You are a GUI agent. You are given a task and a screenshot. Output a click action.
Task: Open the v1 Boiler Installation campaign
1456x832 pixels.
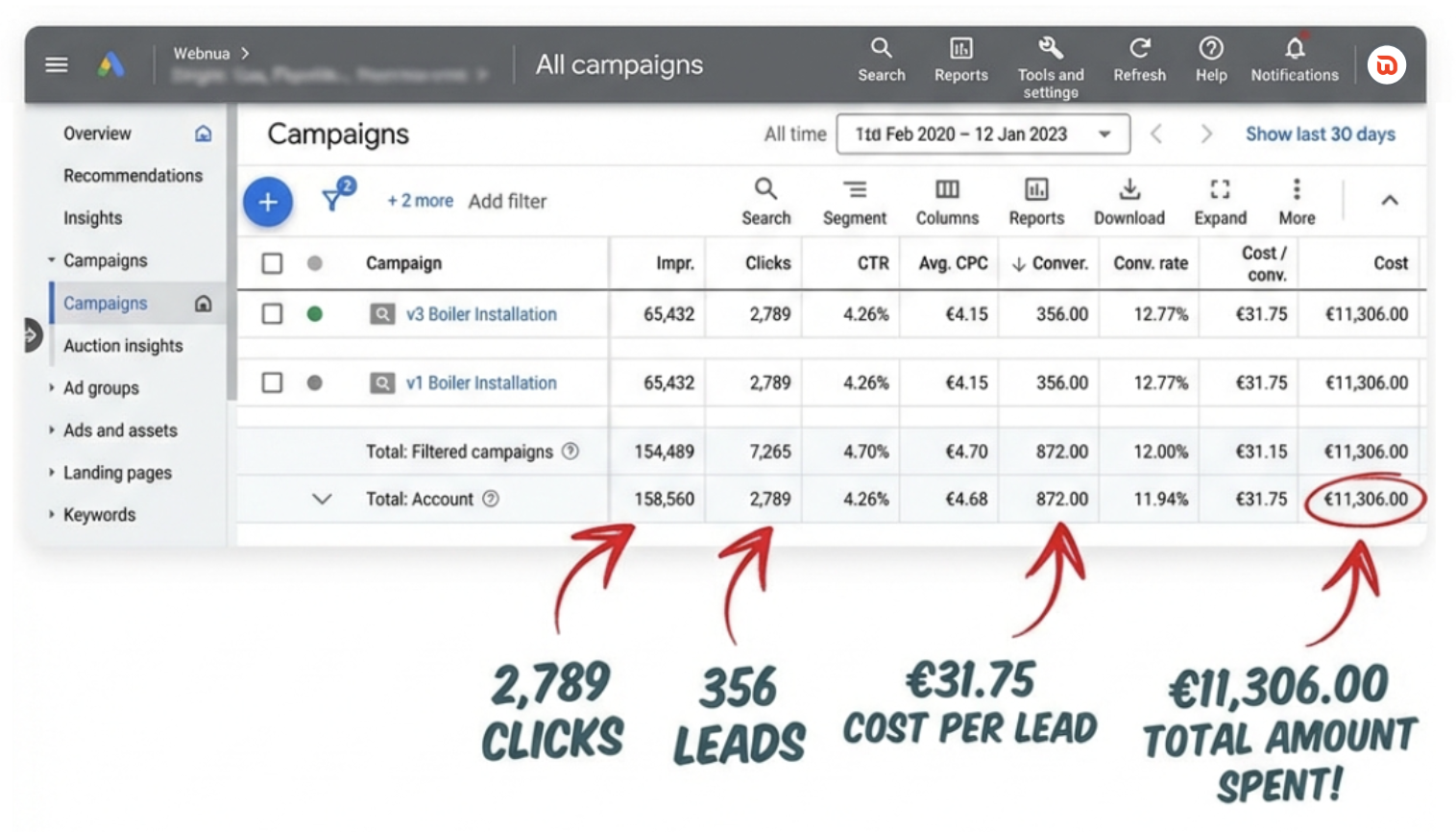tap(481, 383)
